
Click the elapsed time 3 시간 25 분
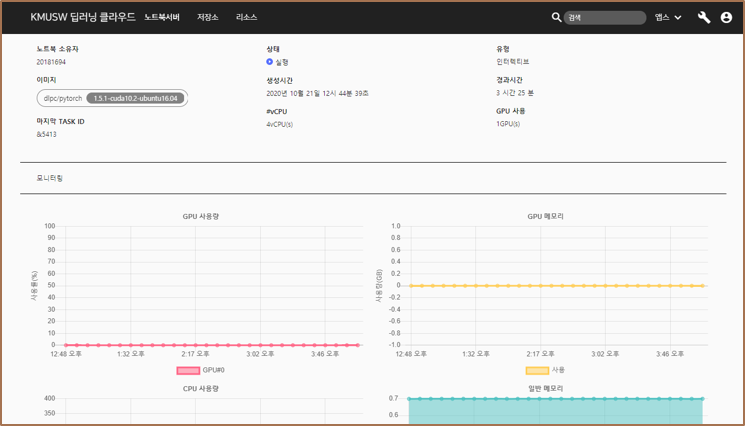(x=515, y=93)
